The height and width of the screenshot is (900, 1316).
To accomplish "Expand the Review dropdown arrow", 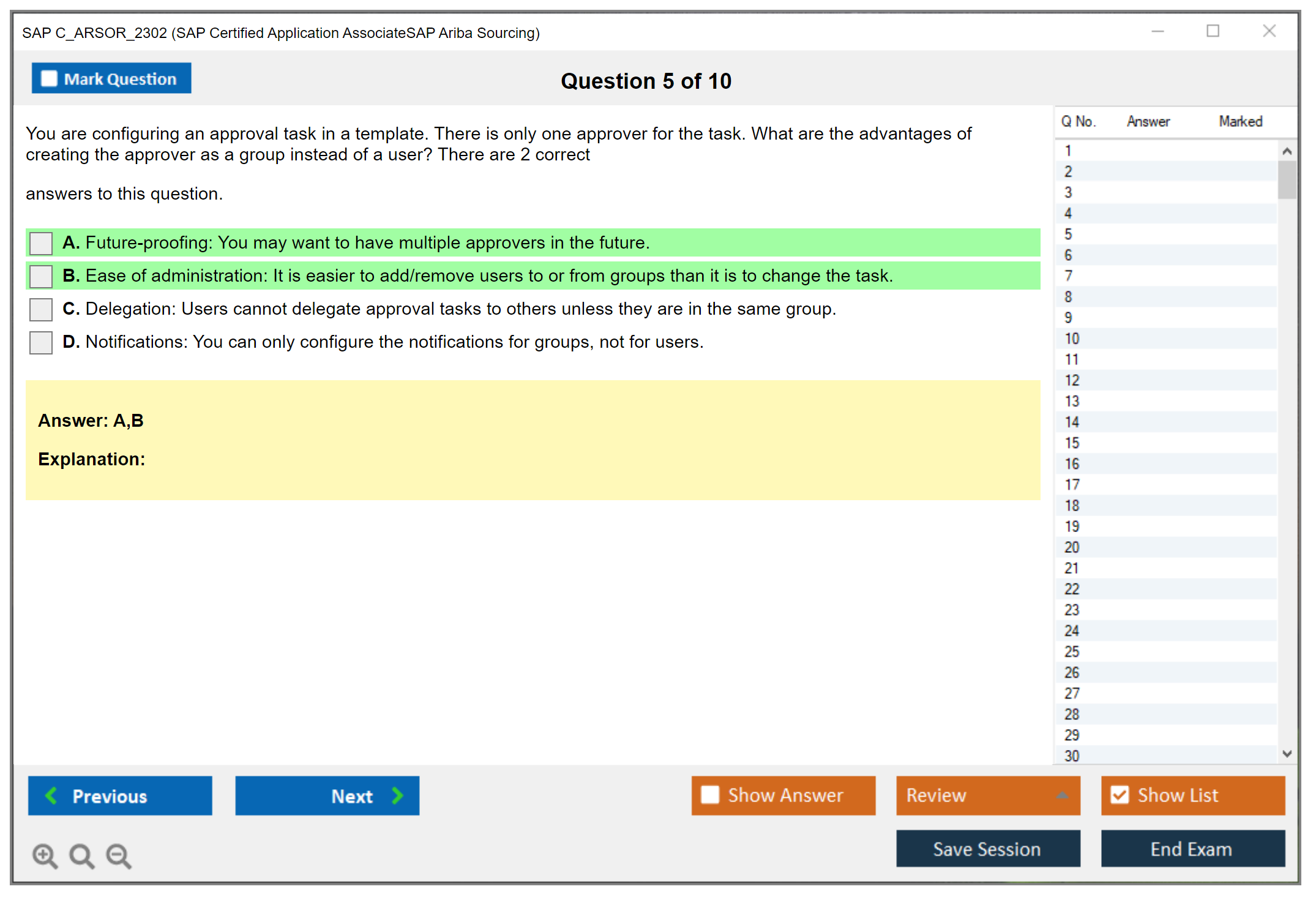I will [x=1062, y=795].
